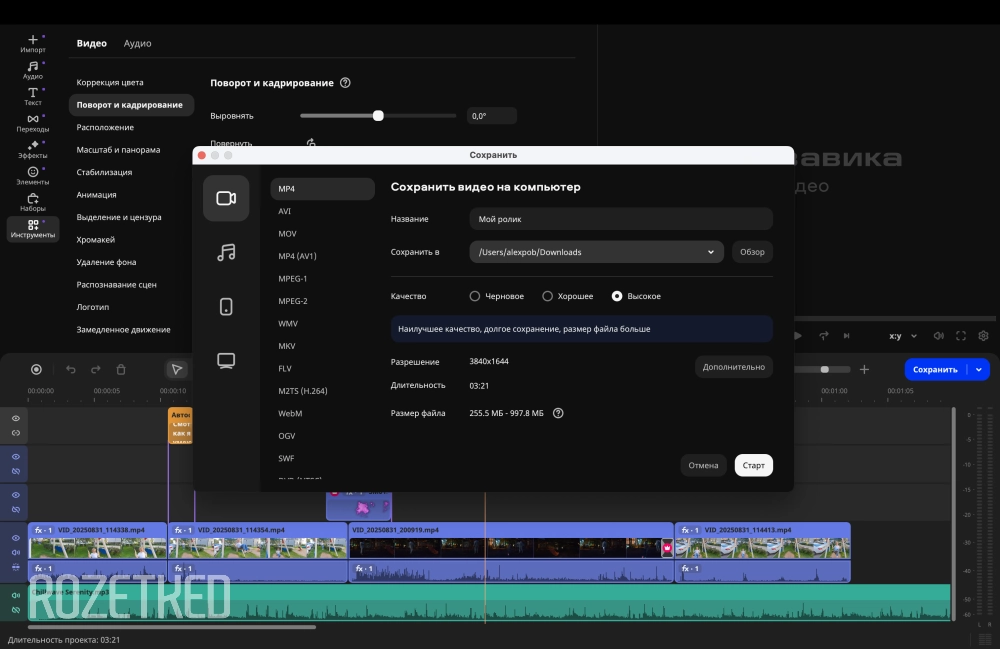Open the Import panel in sidebar
The height and width of the screenshot is (649, 1000).
(33, 43)
